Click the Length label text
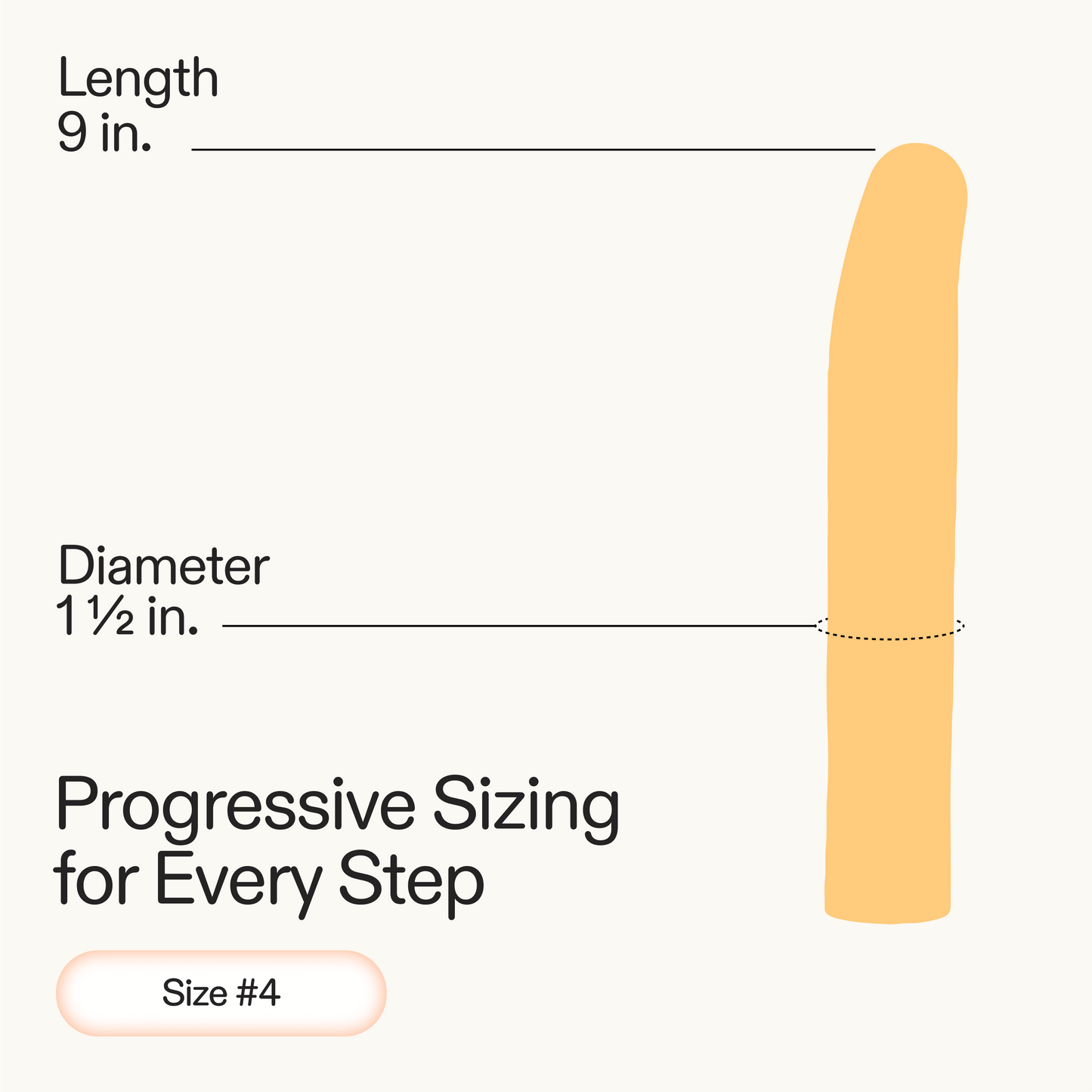The width and height of the screenshot is (1092, 1092). 138,79
